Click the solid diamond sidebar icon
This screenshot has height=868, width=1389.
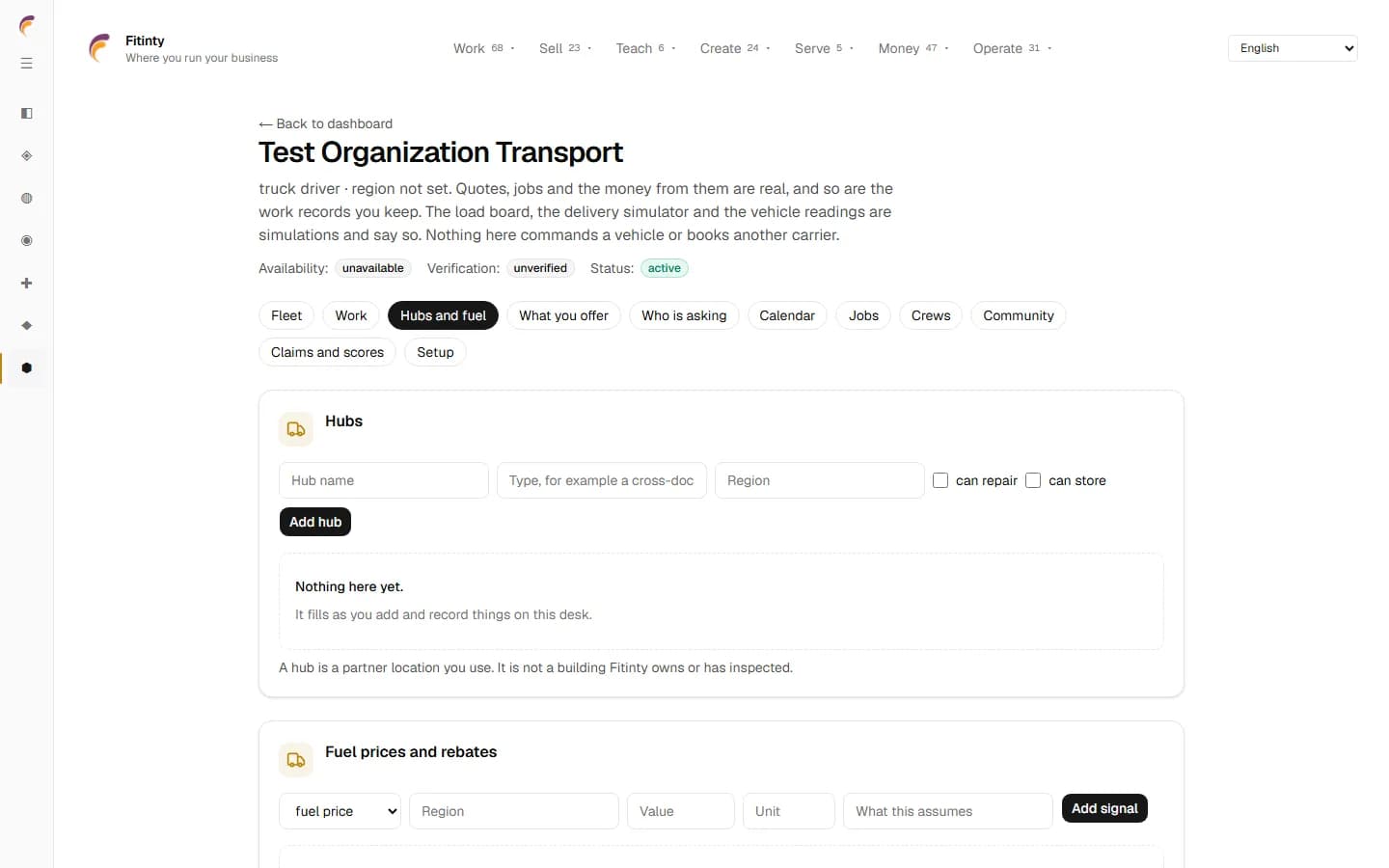point(27,326)
